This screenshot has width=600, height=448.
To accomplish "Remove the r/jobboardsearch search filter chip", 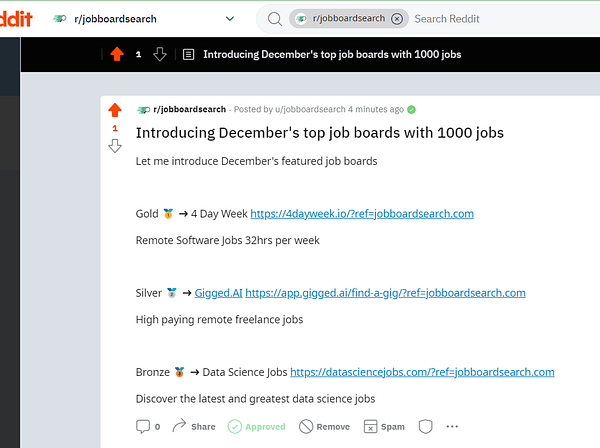I will click(397, 18).
